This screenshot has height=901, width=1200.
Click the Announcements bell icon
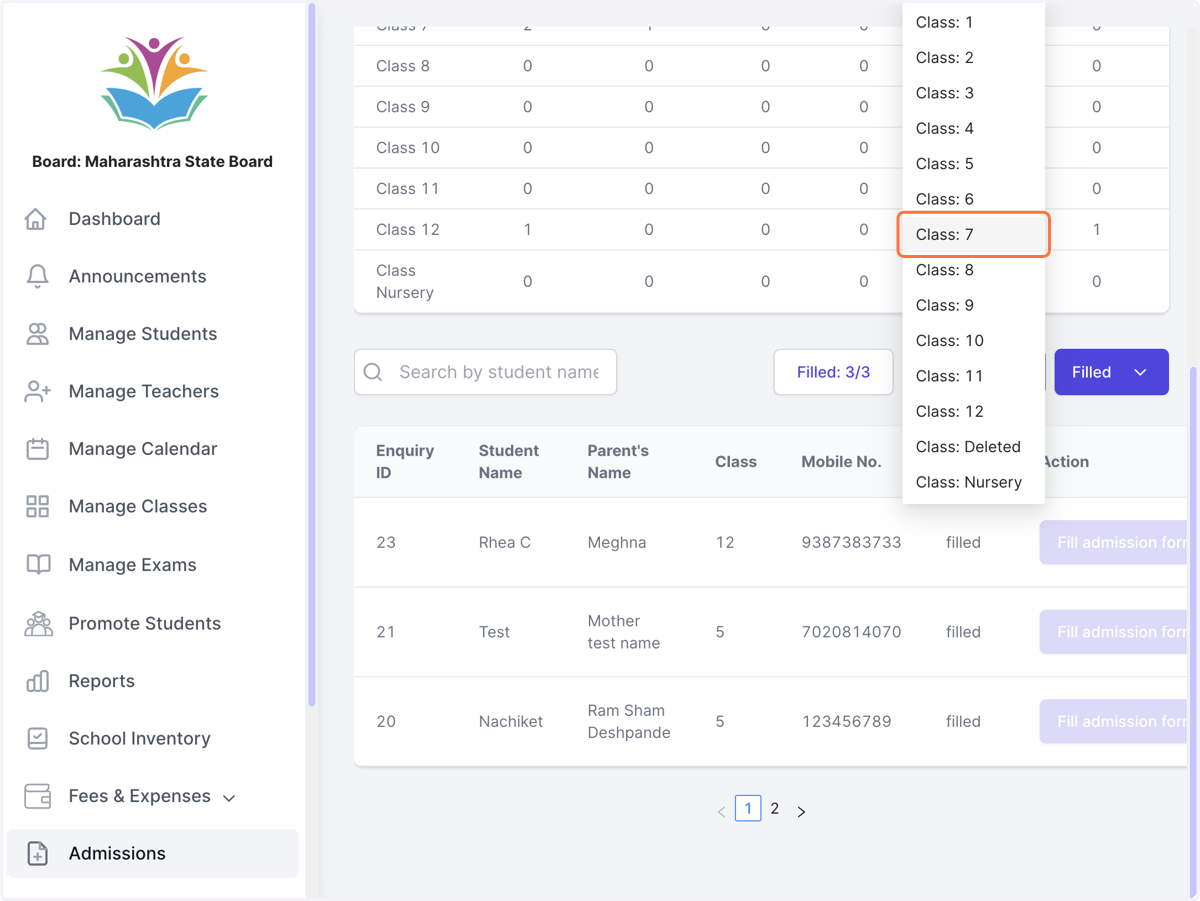pyautogui.click(x=37, y=277)
